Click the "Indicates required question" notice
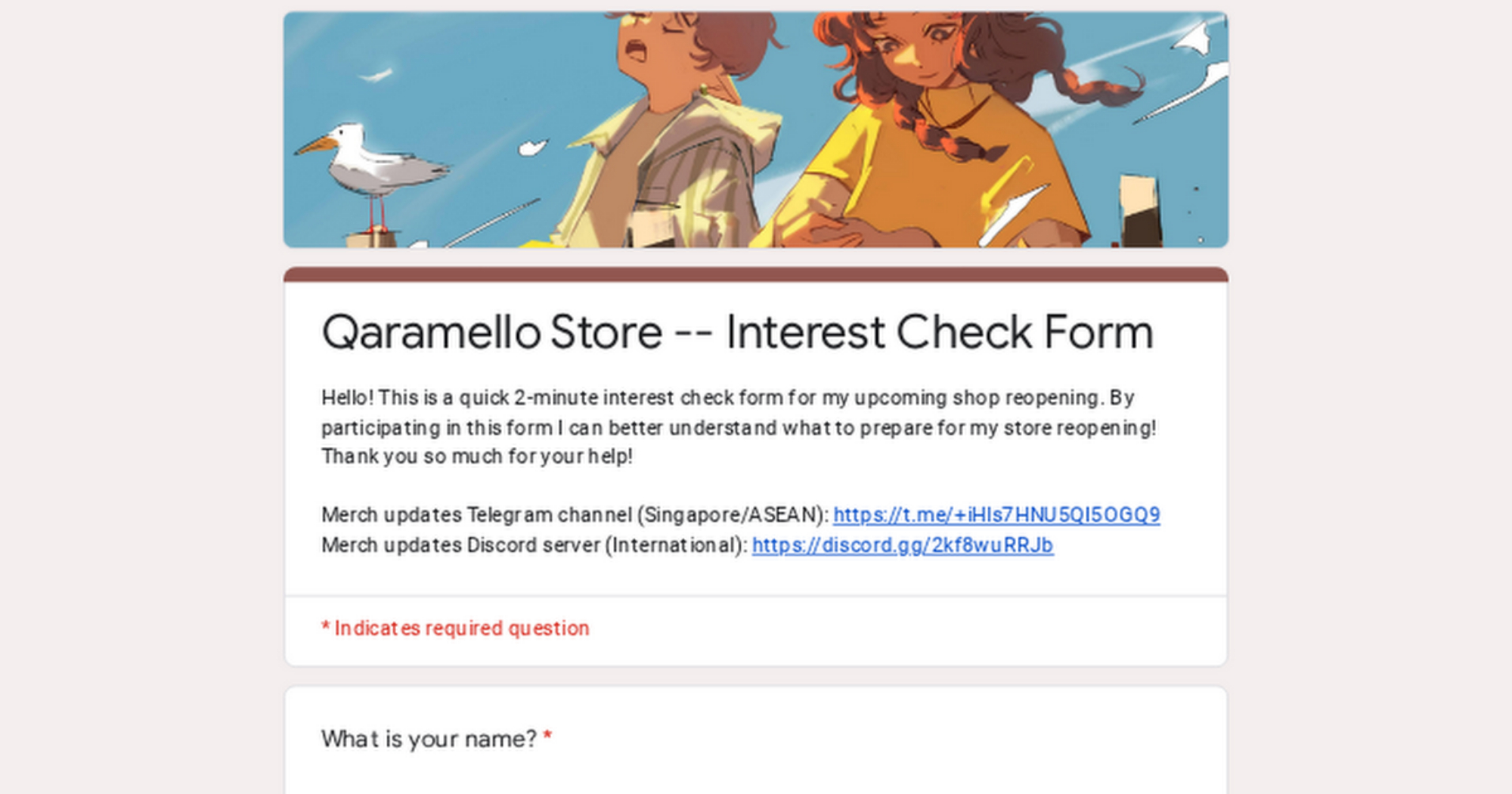Viewport: 1512px width, 794px height. pos(455,628)
